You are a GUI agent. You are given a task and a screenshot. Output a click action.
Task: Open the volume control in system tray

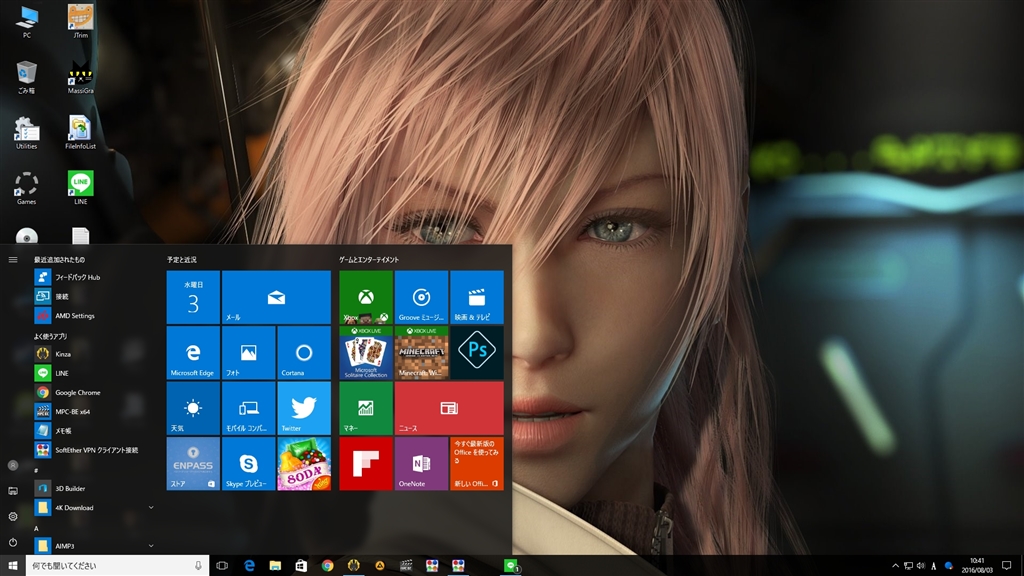(x=921, y=566)
